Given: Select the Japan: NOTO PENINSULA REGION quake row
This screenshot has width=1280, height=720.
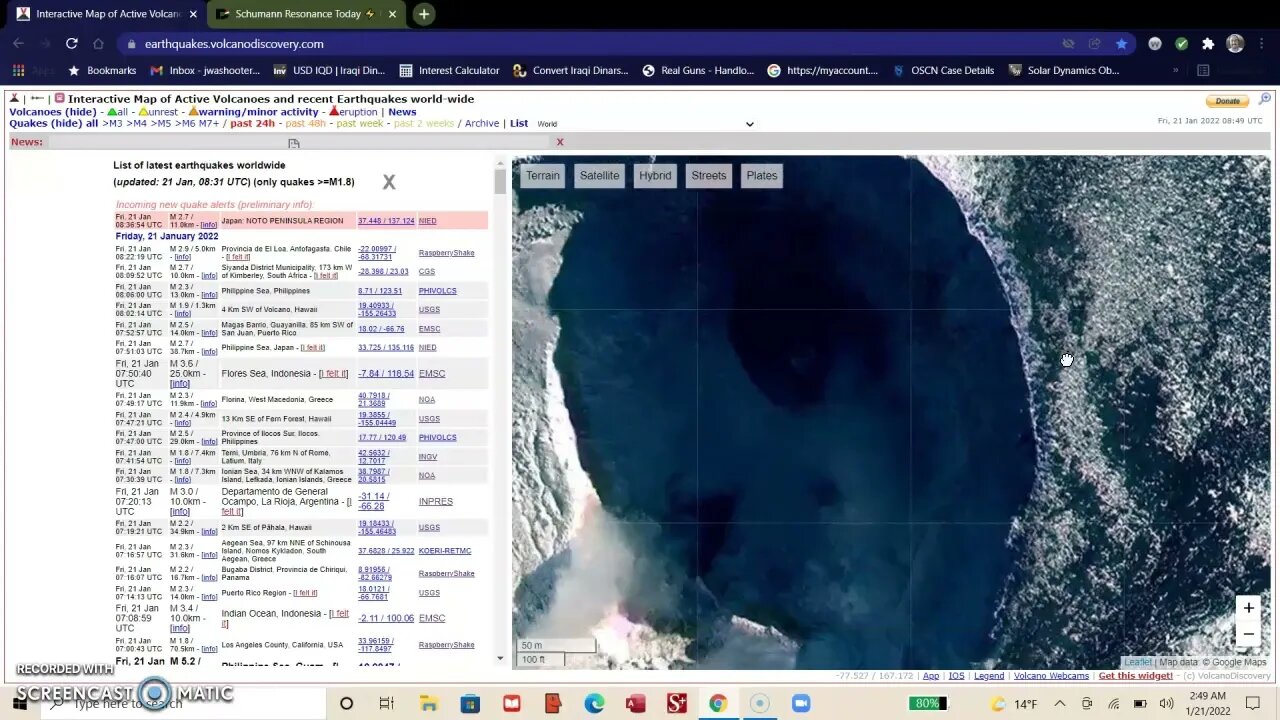Looking at the screenshot, I should (x=301, y=221).
